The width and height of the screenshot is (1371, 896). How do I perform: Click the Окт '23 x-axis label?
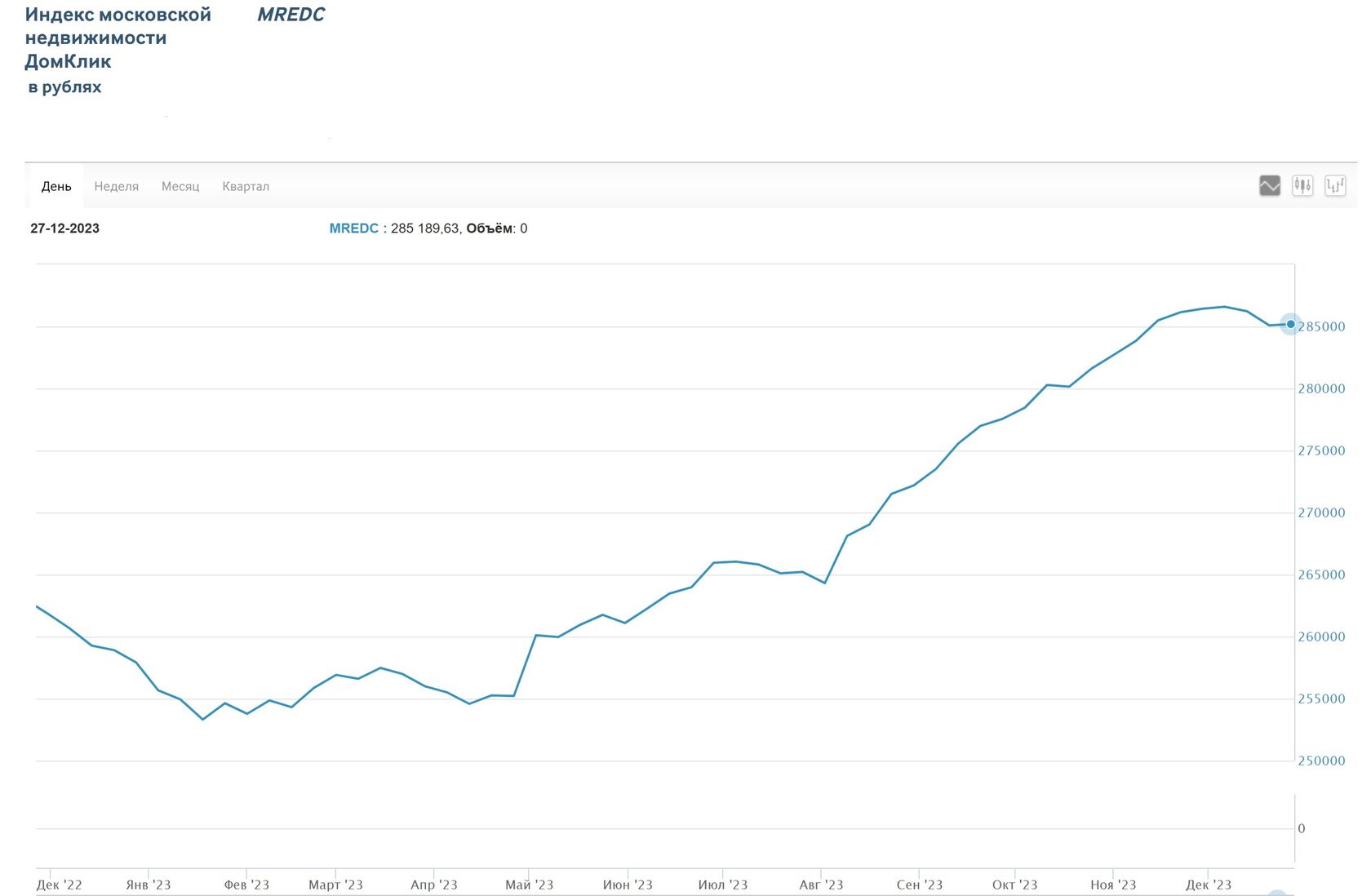click(1014, 885)
